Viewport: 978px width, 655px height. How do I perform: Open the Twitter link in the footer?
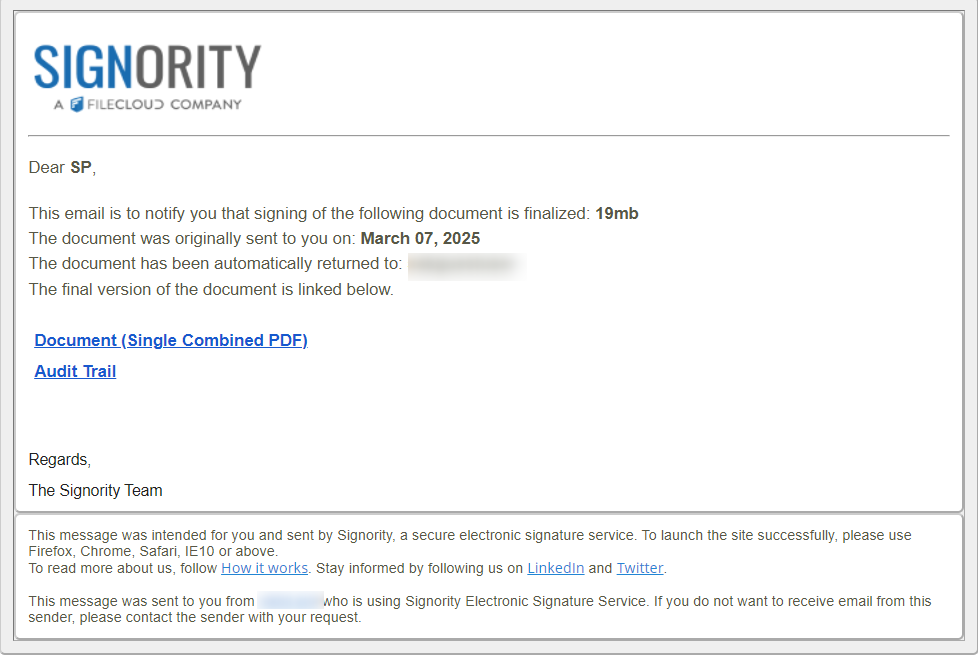[639, 568]
